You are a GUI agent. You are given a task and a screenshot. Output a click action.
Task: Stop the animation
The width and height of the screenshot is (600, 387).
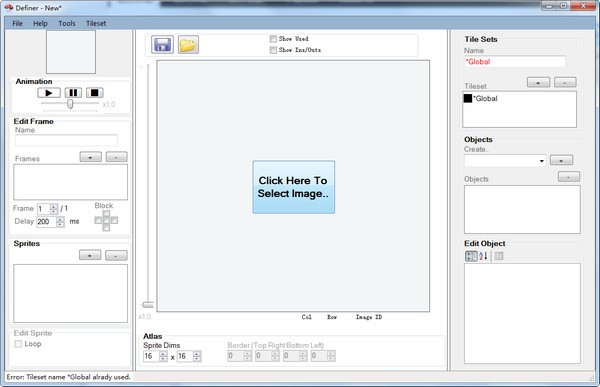click(95, 93)
